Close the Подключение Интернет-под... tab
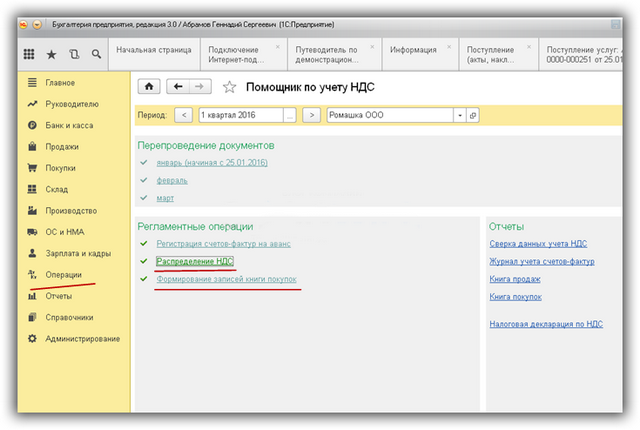Viewport: 640px width, 430px height. 278,47
